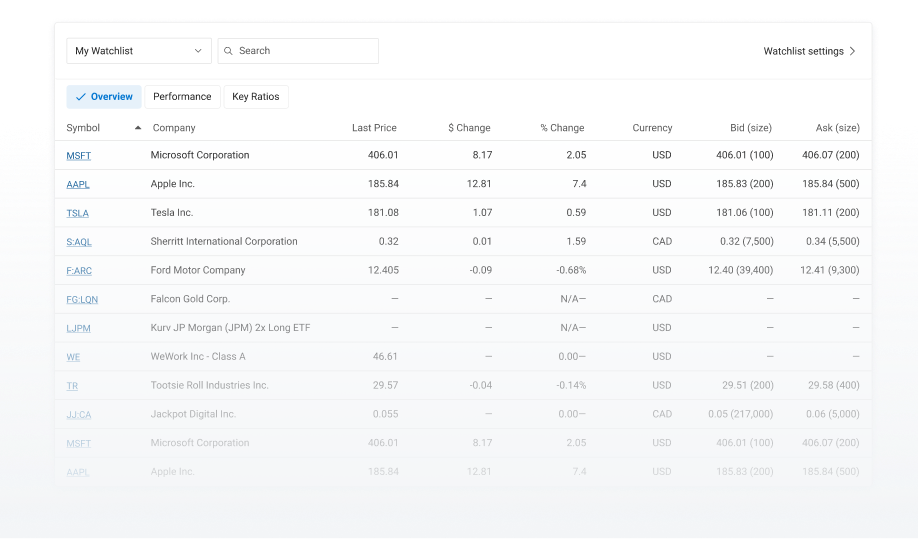The width and height of the screenshot is (919, 539).
Task: Switch to the Key Ratios tab
Action: 256,97
